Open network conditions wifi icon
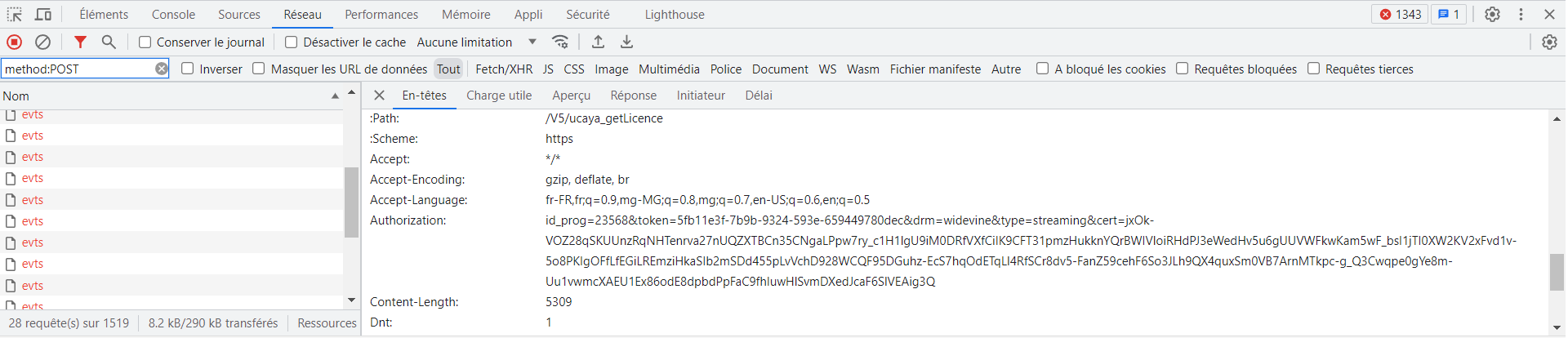1568x338 pixels. point(560,42)
